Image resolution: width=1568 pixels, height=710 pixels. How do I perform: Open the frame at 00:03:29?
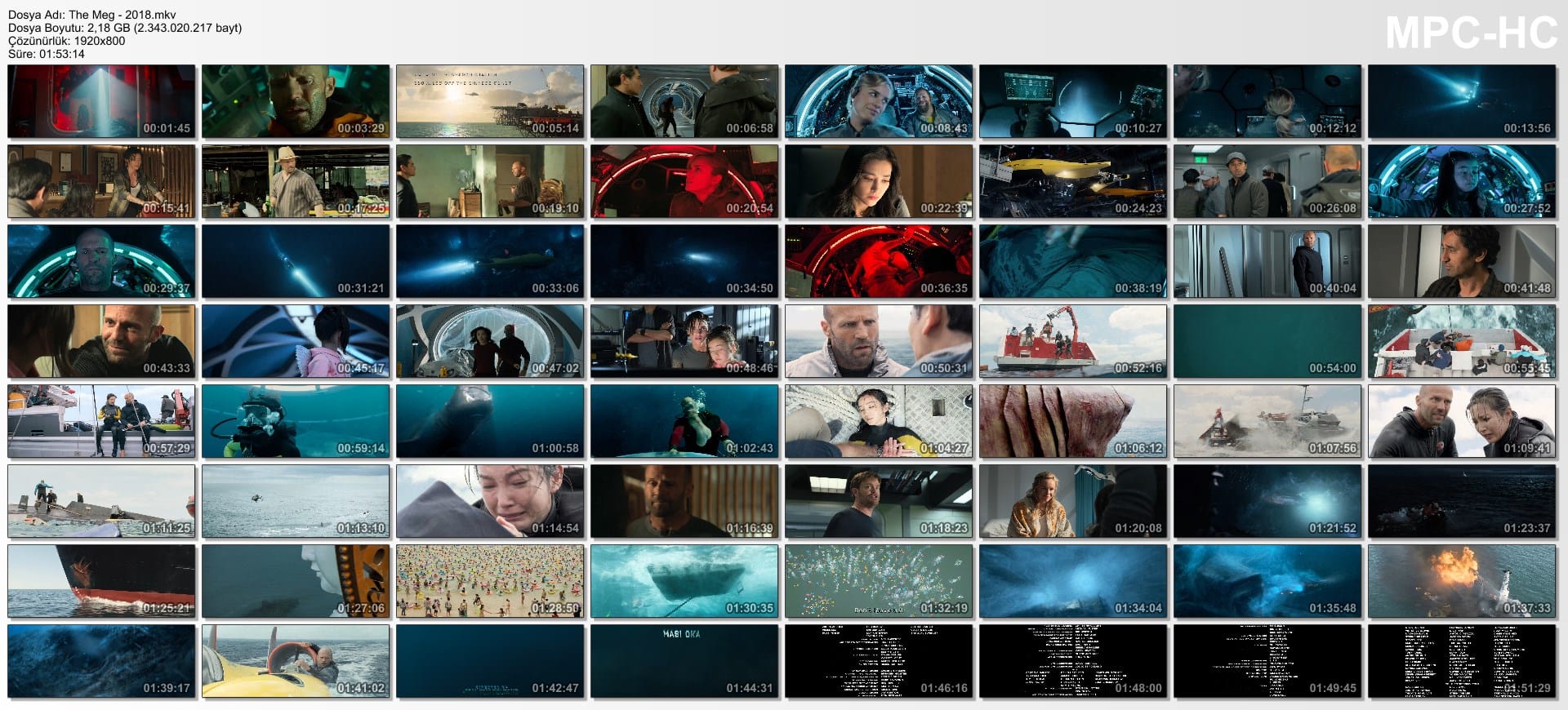(296, 101)
